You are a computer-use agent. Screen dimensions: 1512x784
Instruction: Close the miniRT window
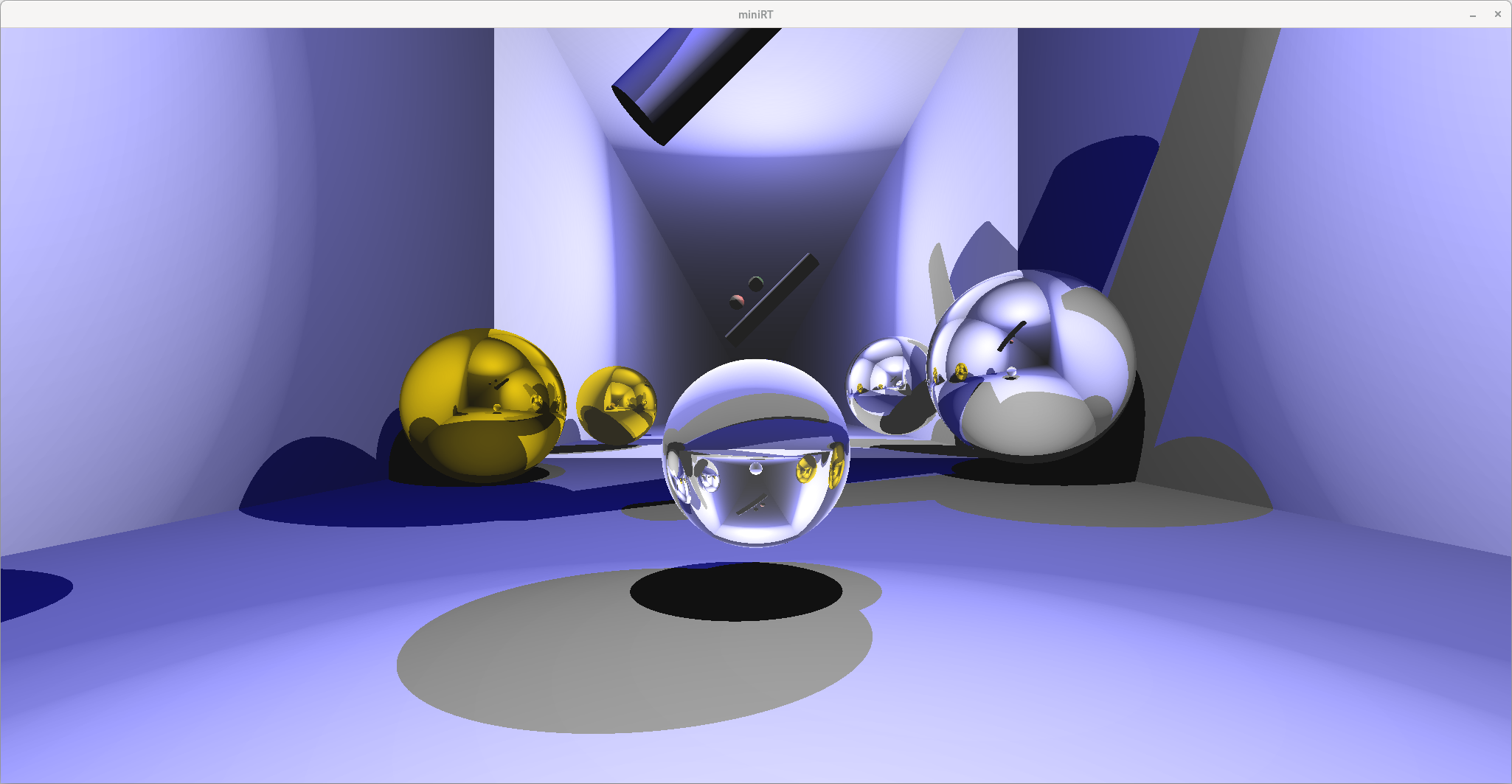pos(1497,14)
